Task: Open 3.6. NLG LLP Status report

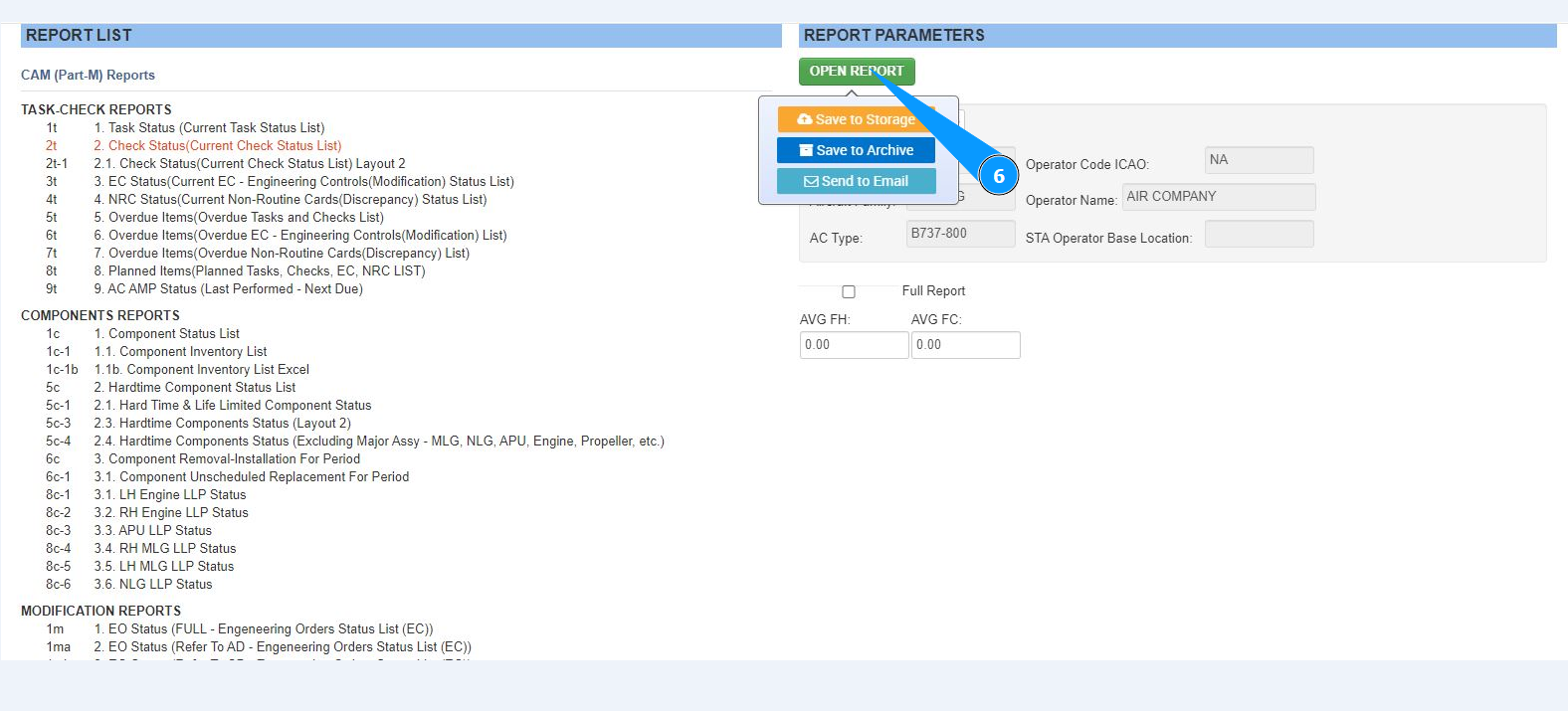Action: tap(153, 585)
